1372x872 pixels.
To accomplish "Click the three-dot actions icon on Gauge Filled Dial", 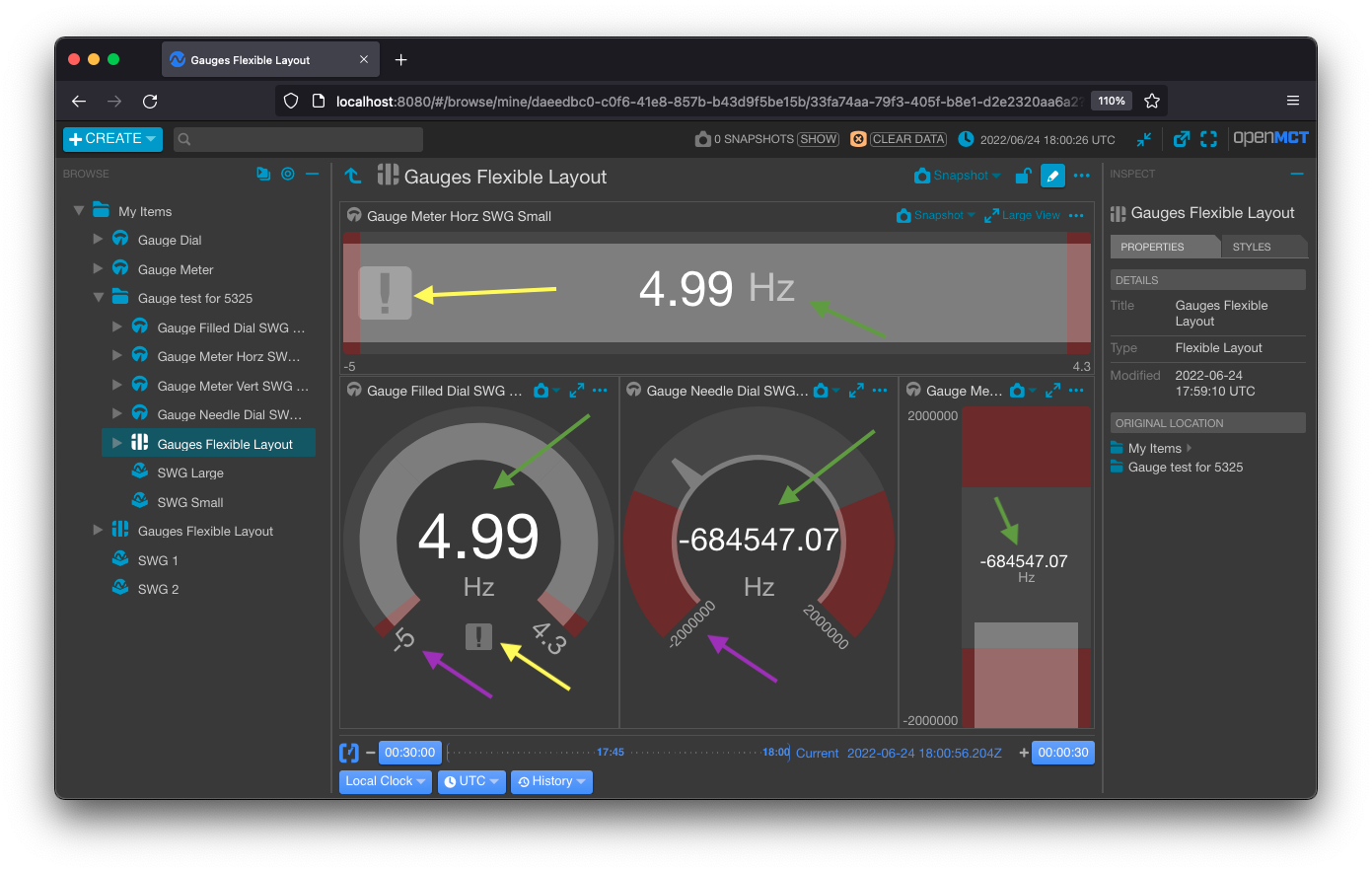I will [x=602, y=390].
